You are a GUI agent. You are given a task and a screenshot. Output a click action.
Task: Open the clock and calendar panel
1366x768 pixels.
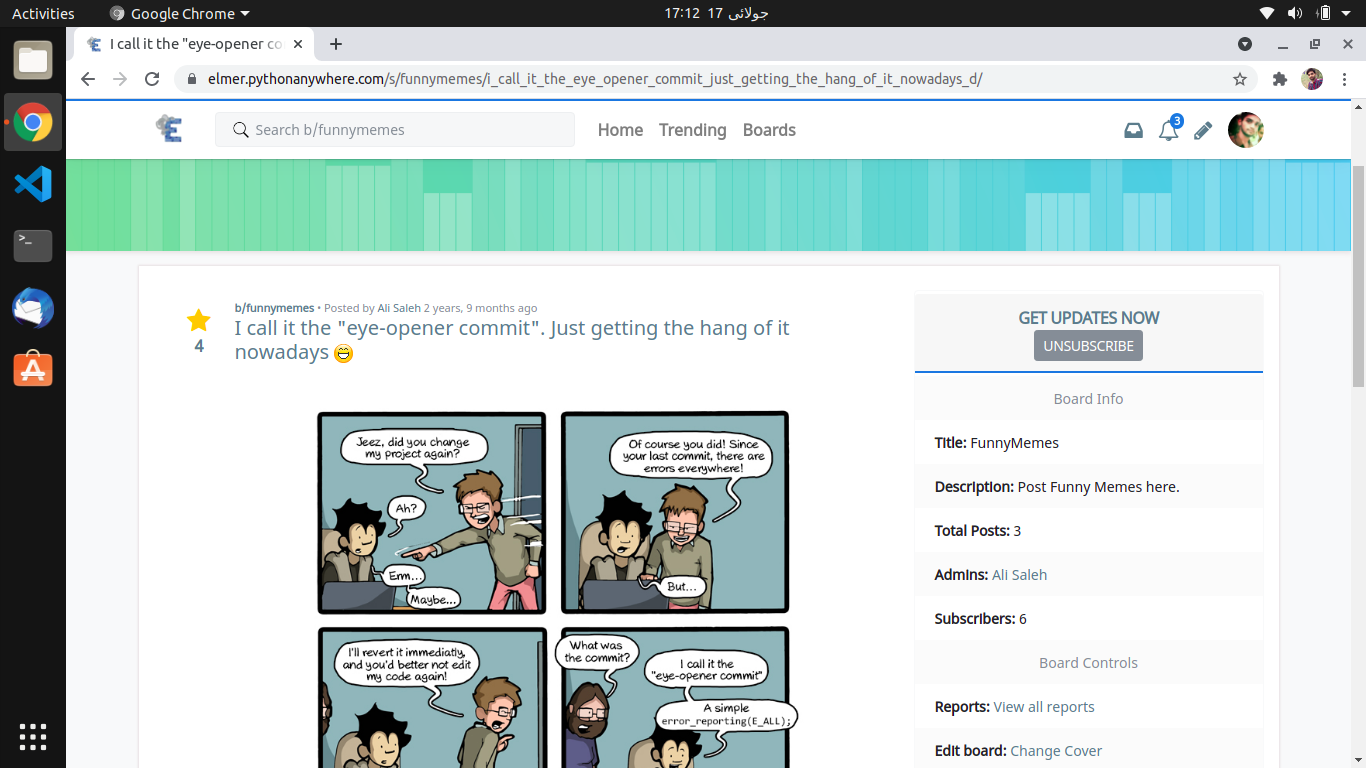coord(716,13)
